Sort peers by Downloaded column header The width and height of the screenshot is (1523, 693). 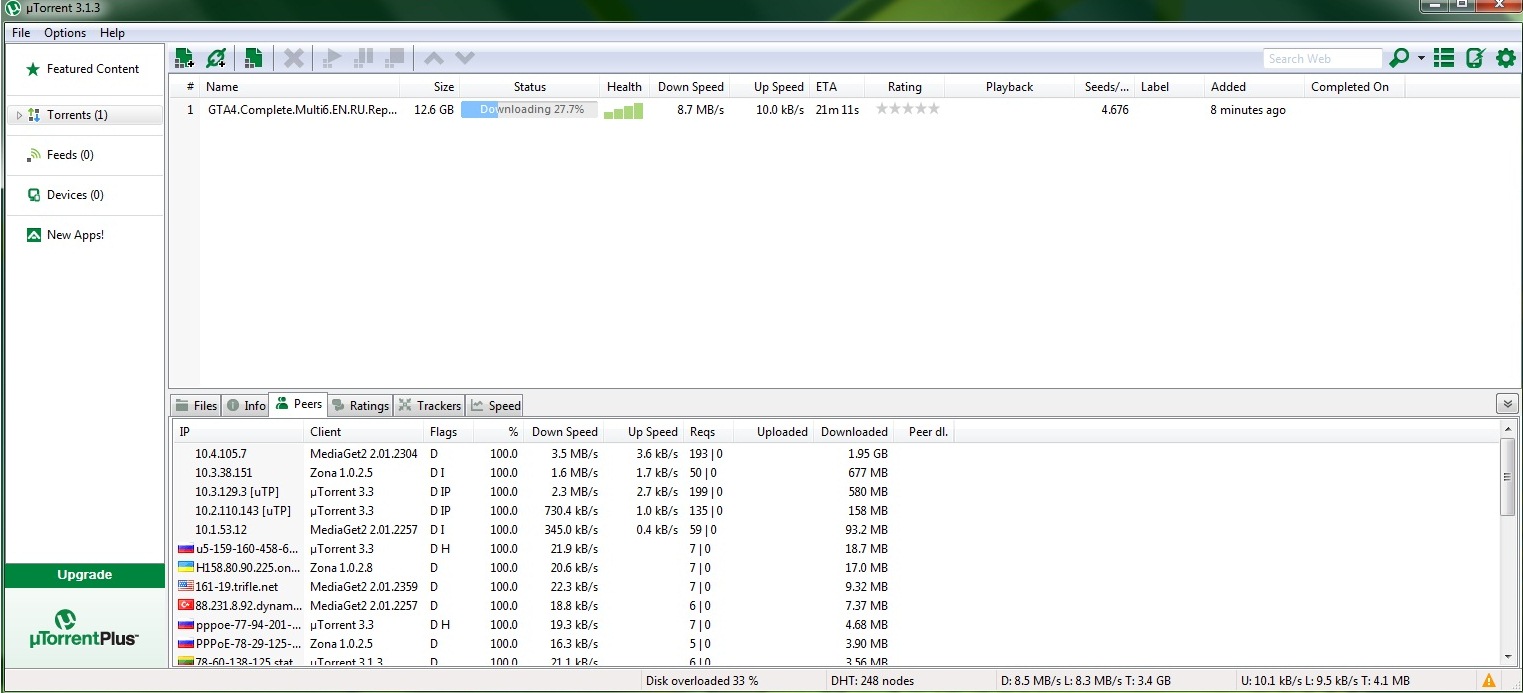point(853,432)
